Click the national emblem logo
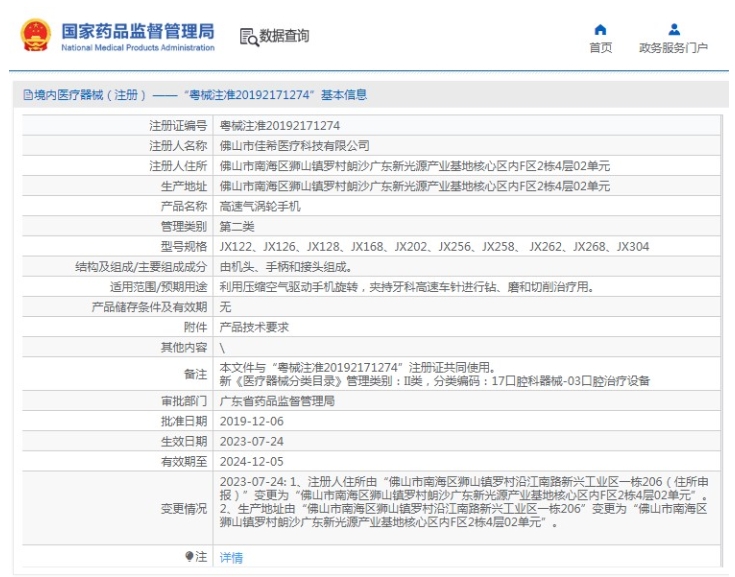735x577 pixels. (x=35, y=35)
